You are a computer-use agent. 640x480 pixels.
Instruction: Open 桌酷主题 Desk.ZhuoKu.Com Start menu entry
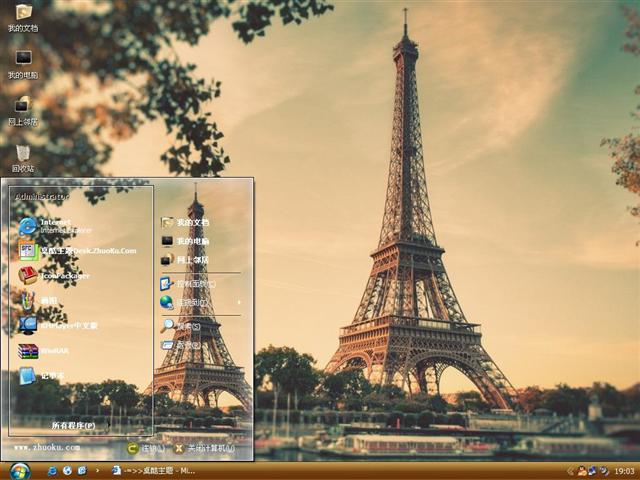tap(78, 251)
